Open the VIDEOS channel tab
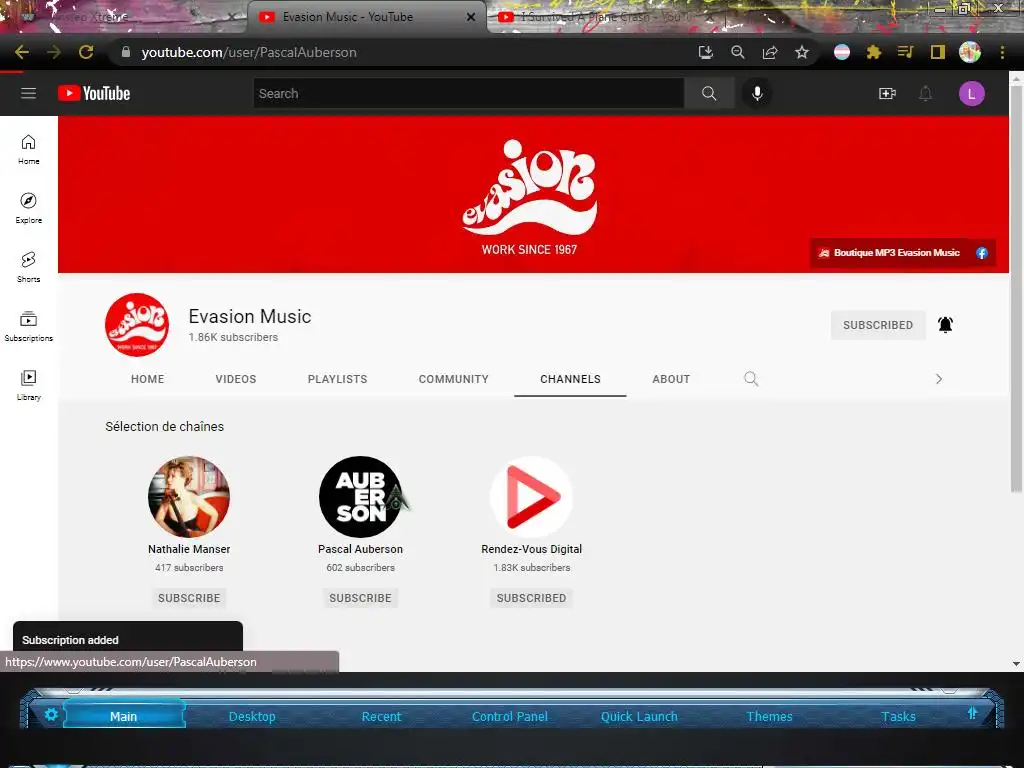 (236, 379)
